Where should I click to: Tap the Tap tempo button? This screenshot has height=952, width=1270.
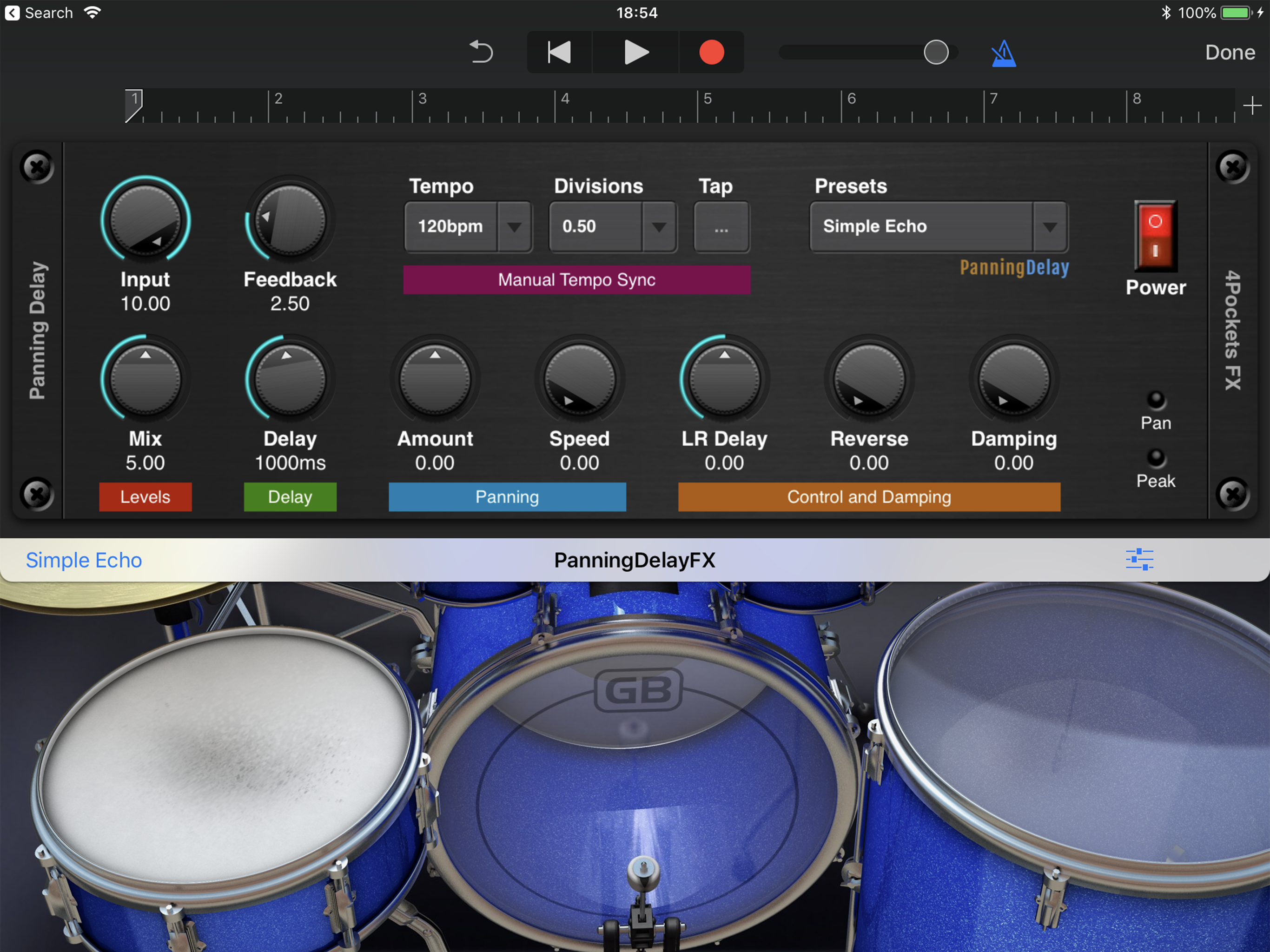click(721, 227)
